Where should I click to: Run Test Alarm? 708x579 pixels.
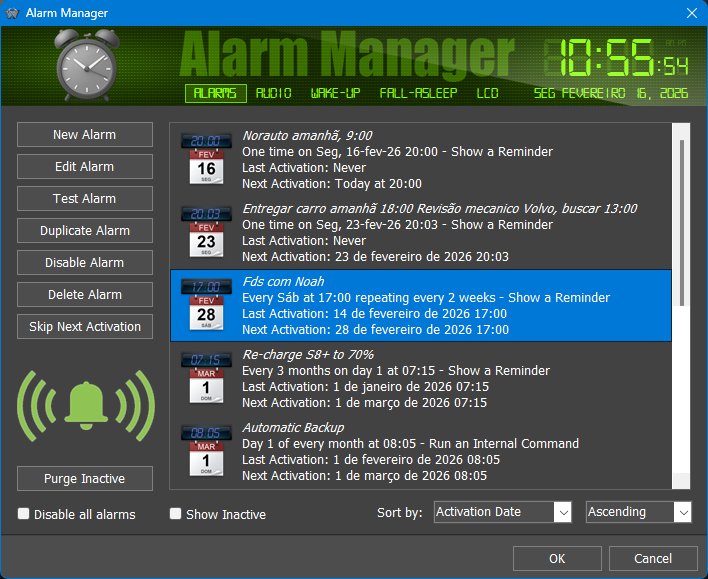click(85, 199)
